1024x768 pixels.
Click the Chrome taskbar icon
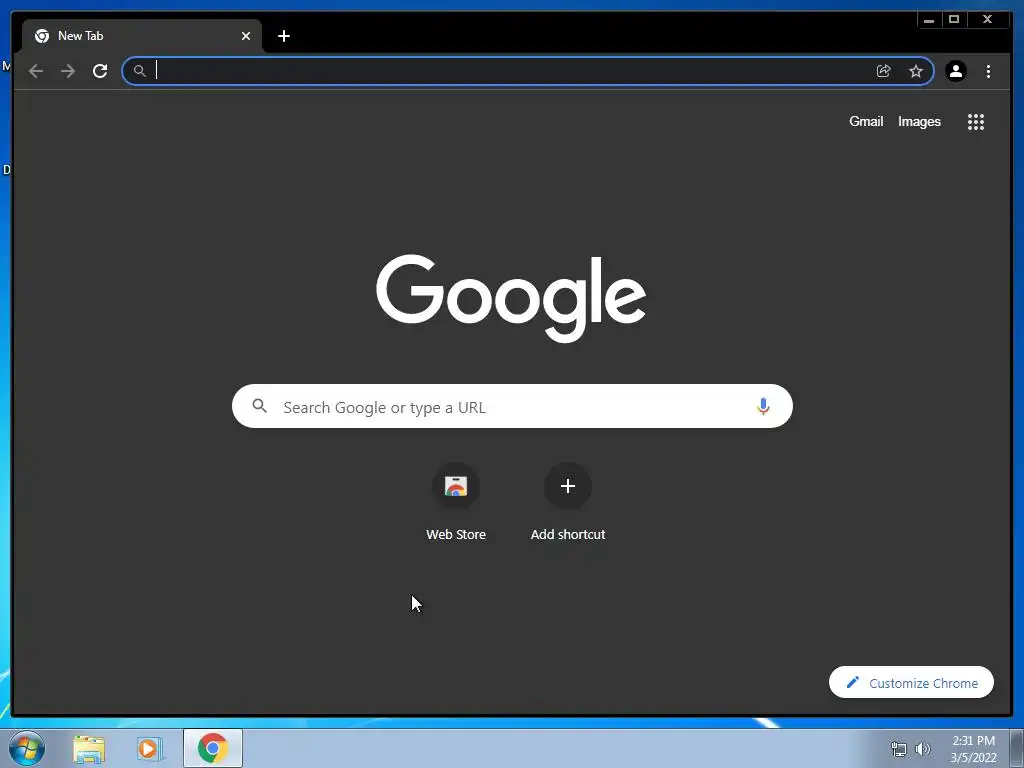click(x=213, y=748)
